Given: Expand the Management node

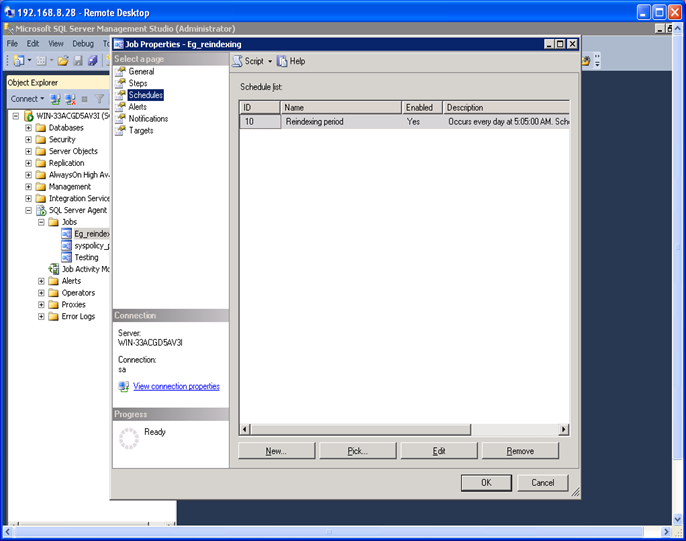Looking at the screenshot, I should click(28, 187).
